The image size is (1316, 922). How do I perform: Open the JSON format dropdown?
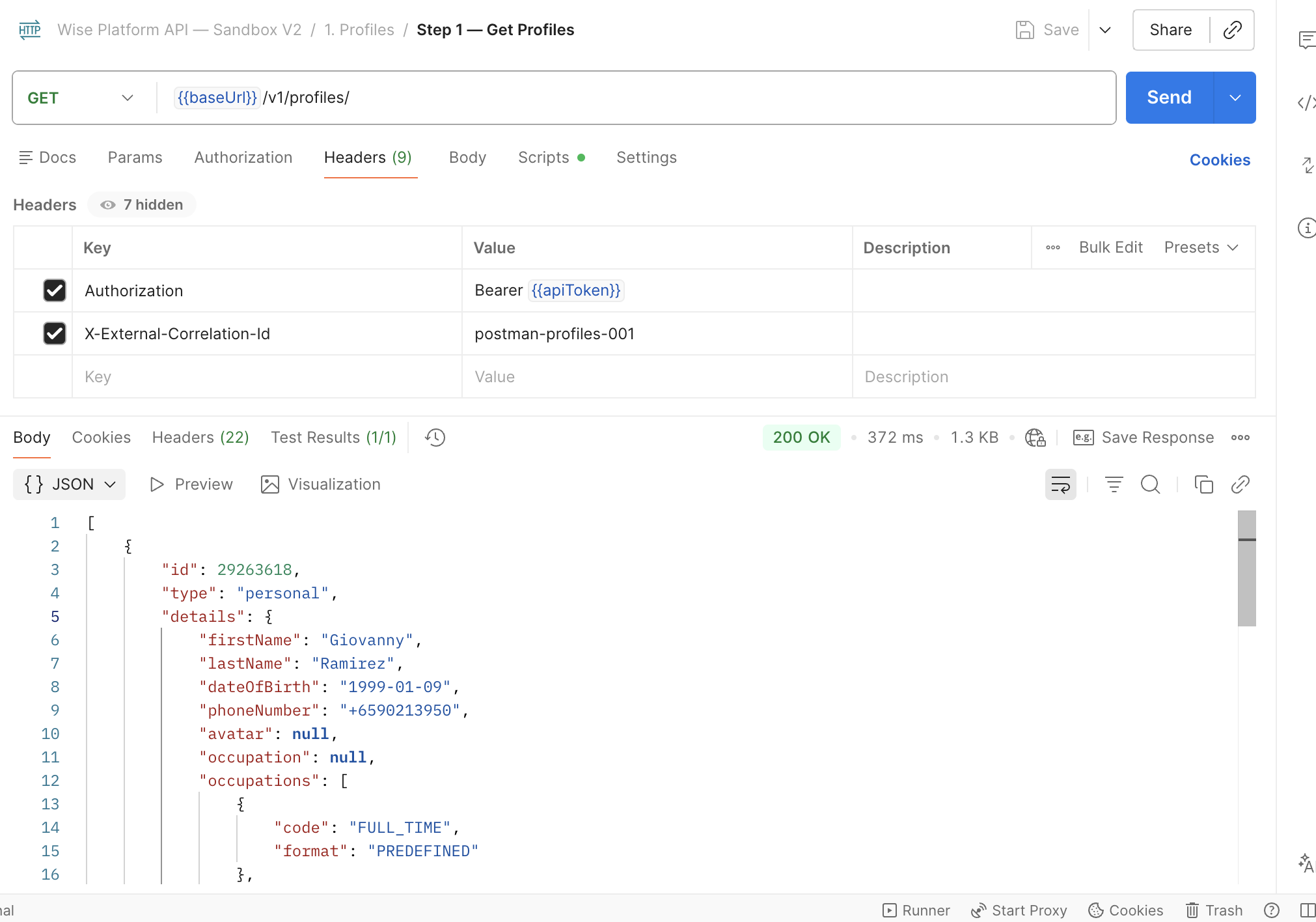coord(70,484)
